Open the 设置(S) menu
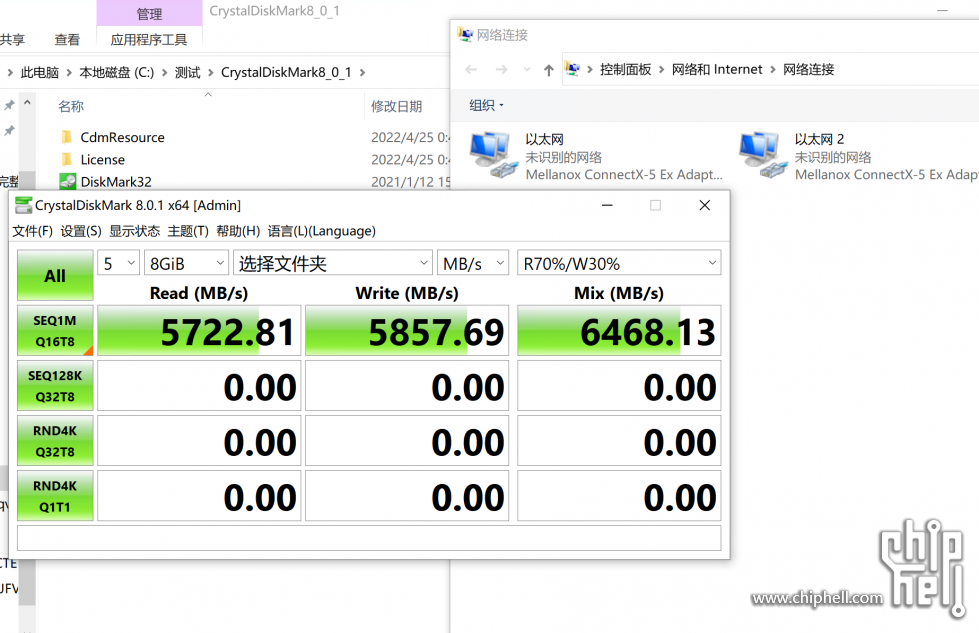Screen dimensions: 979x633 point(81,231)
